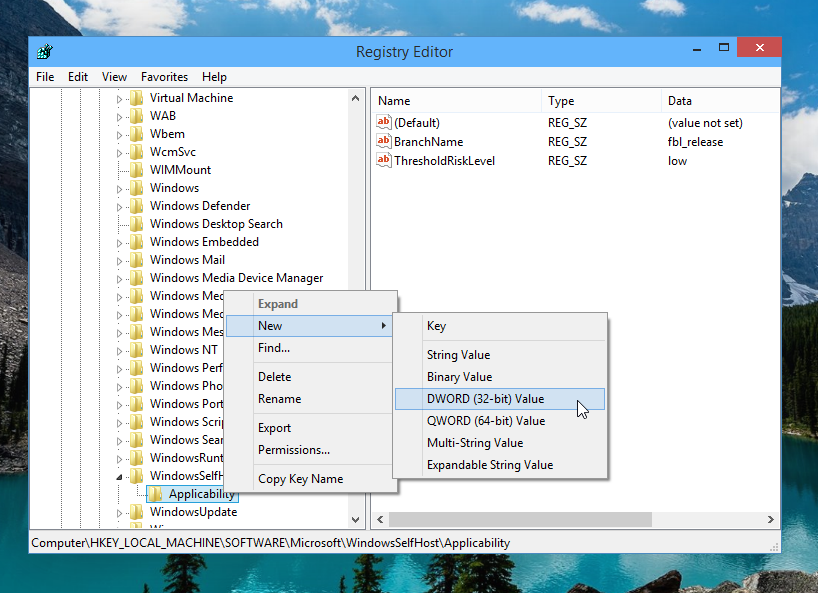This screenshot has height=593, width=818.
Task: Choose Export from the context menu
Action: click(x=309, y=428)
